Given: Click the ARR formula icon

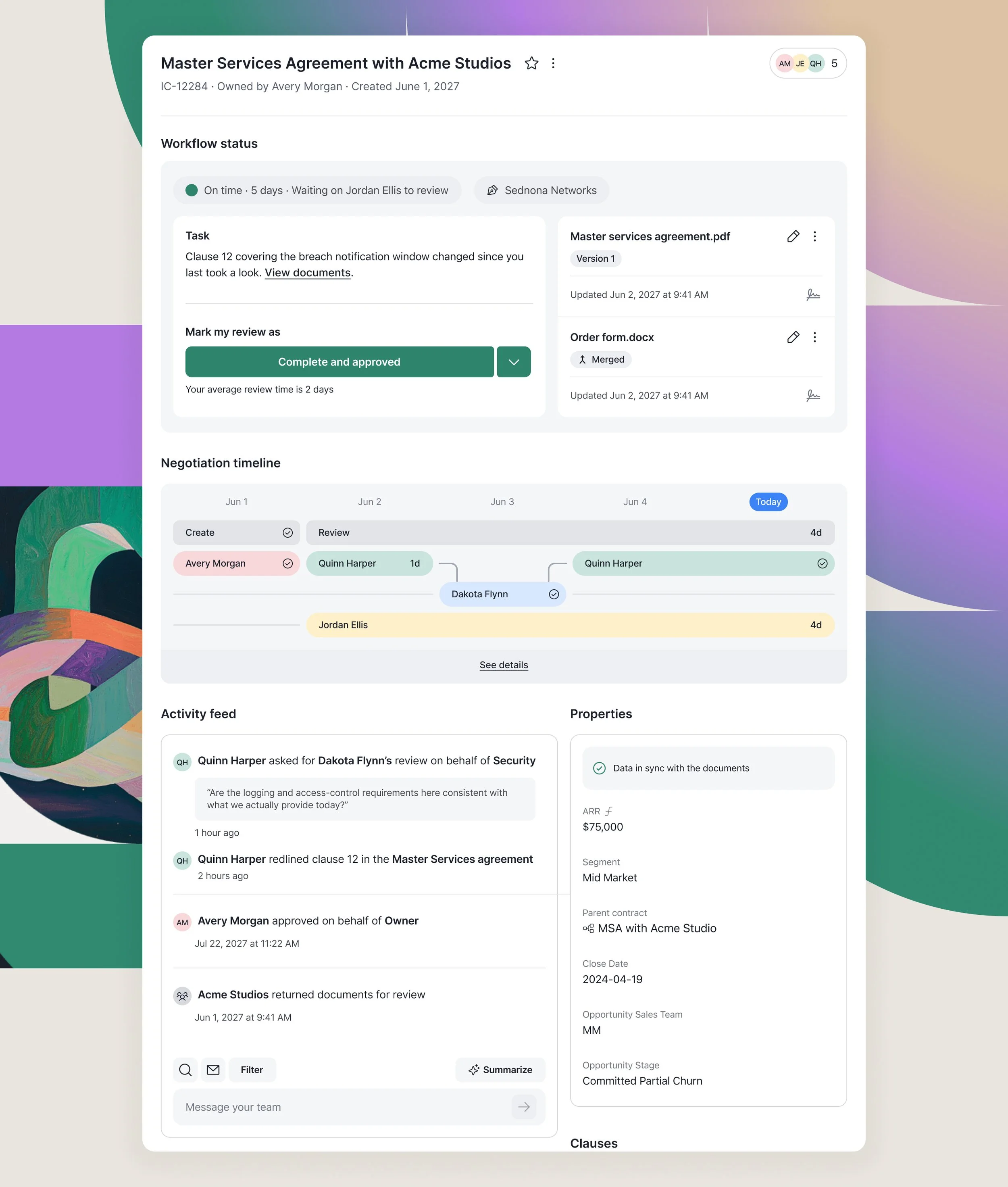Looking at the screenshot, I should [609, 811].
